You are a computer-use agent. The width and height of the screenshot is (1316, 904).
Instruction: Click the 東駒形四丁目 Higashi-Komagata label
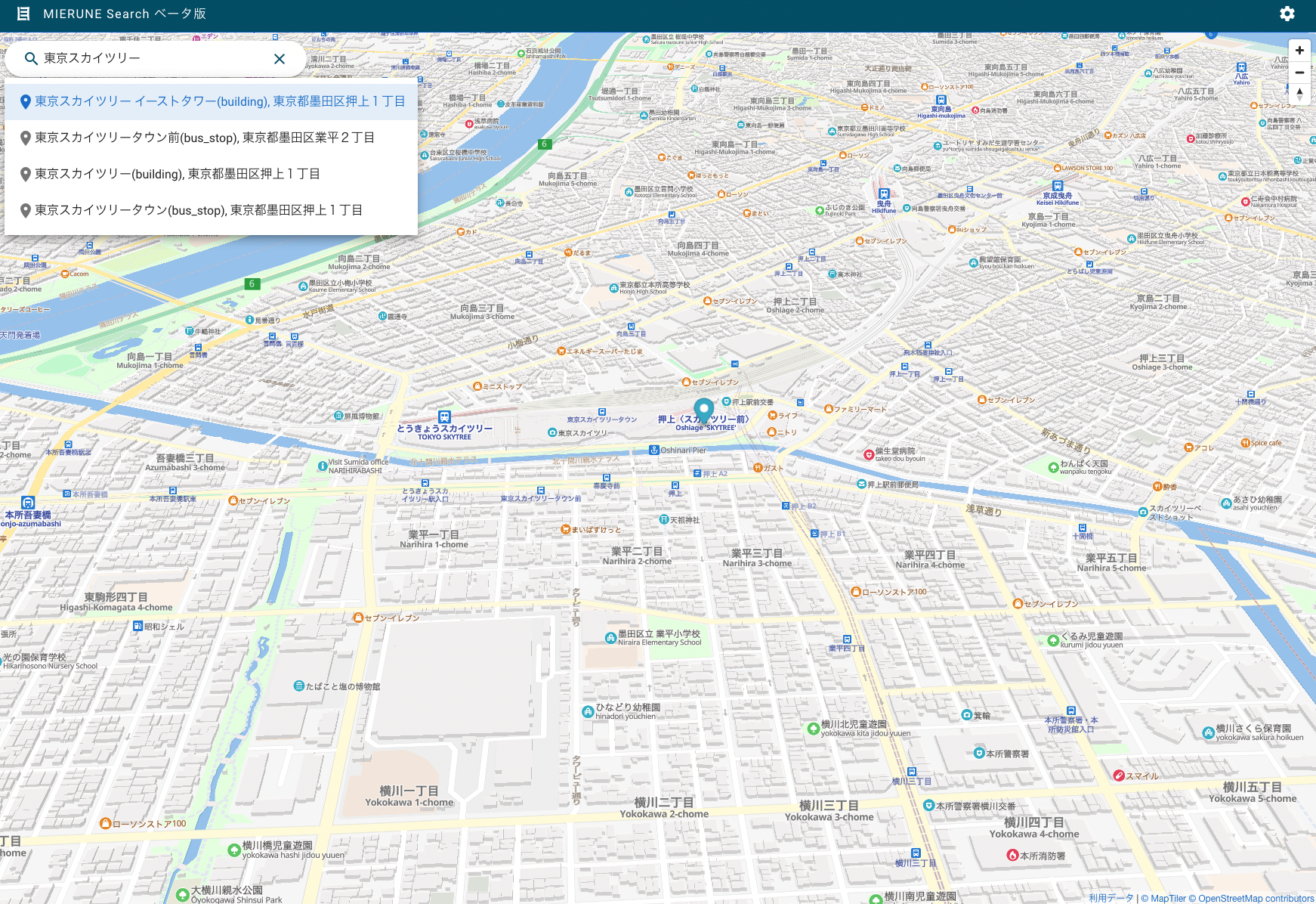tap(116, 602)
